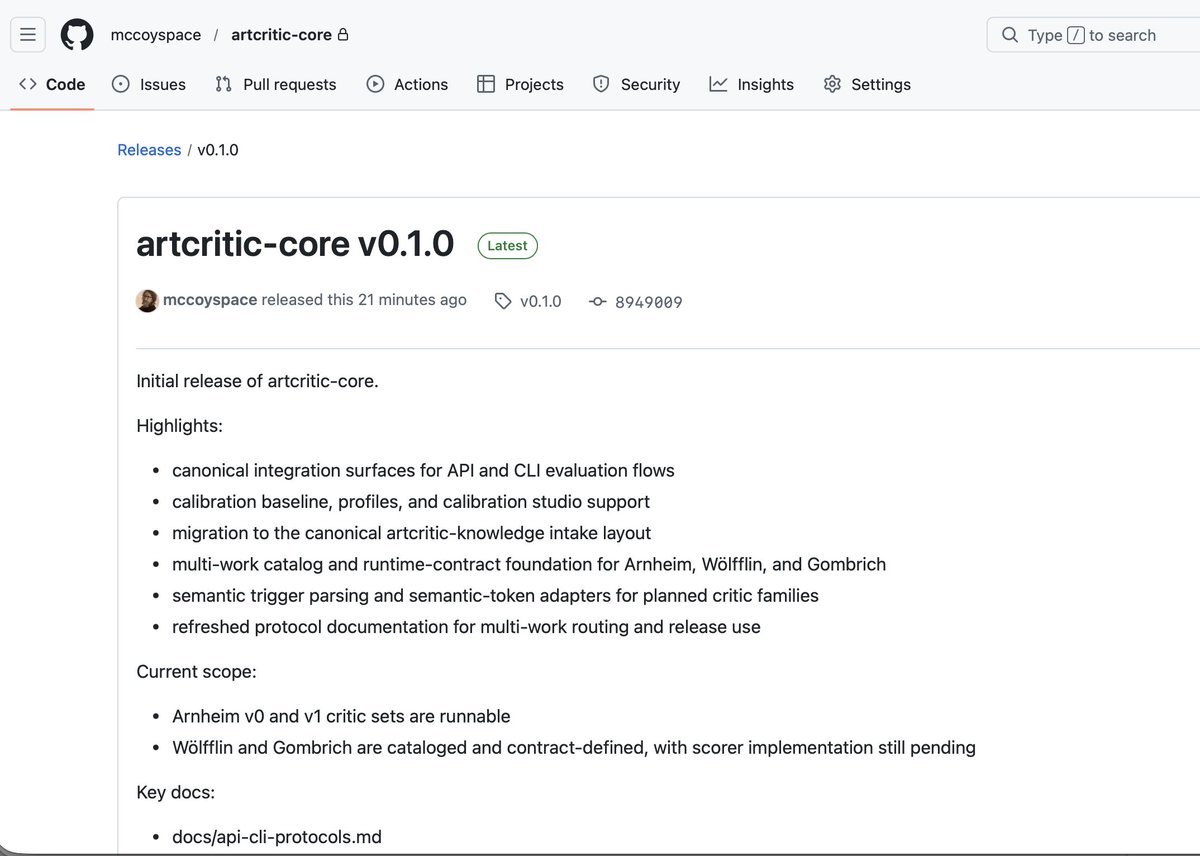
Task: Click 'canonical integration surfaces' bullet
Action: tap(423, 470)
